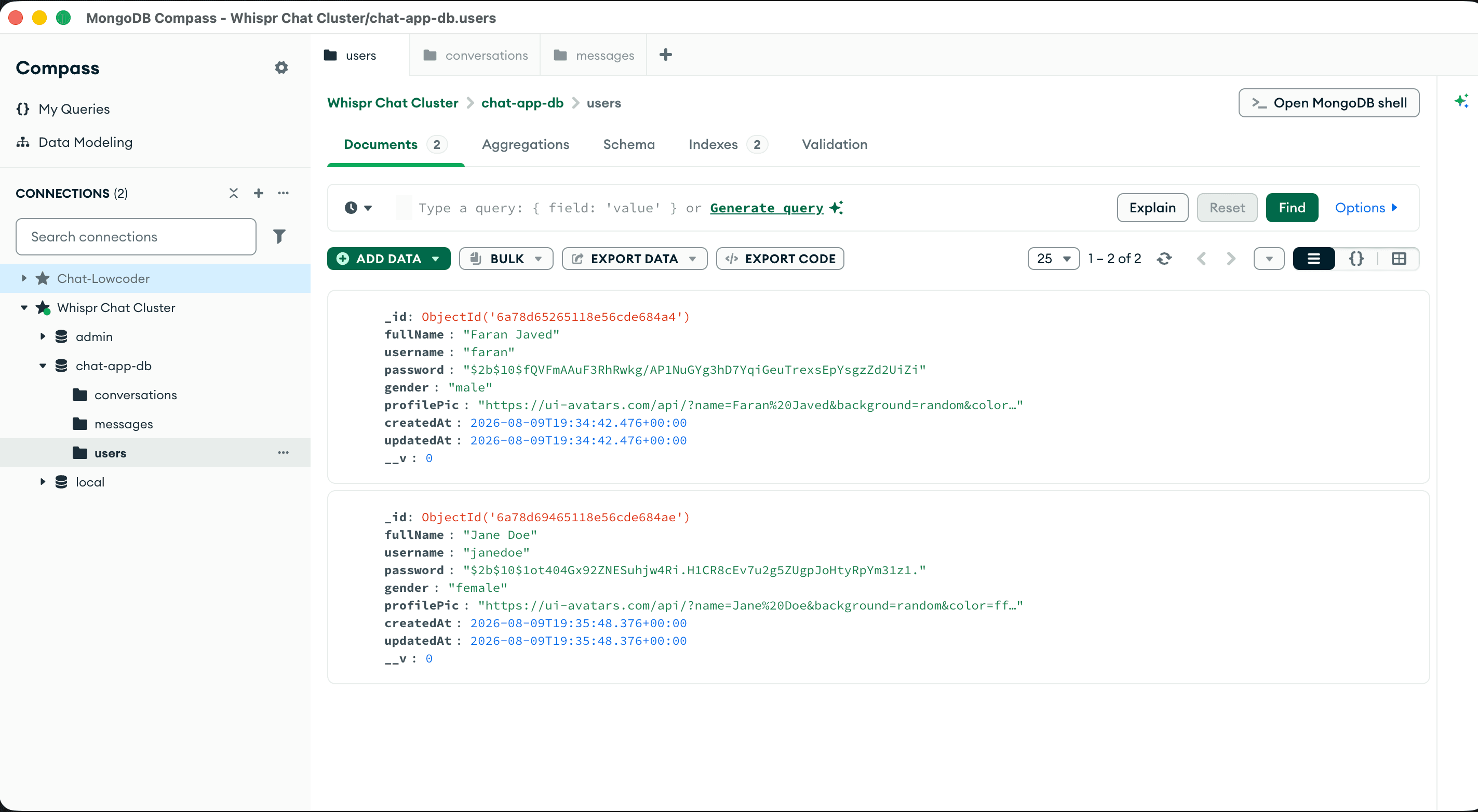1478x812 pixels.
Task: Run the query with Find
Action: coord(1292,208)
